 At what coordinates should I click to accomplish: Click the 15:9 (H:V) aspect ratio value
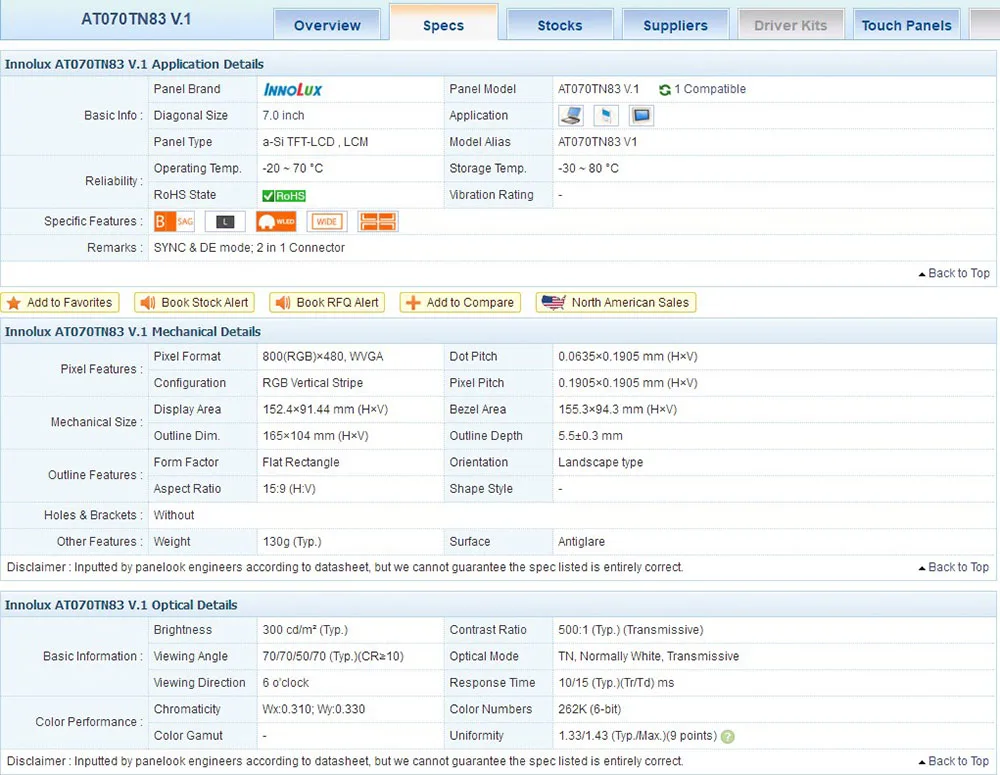[289, 489]
